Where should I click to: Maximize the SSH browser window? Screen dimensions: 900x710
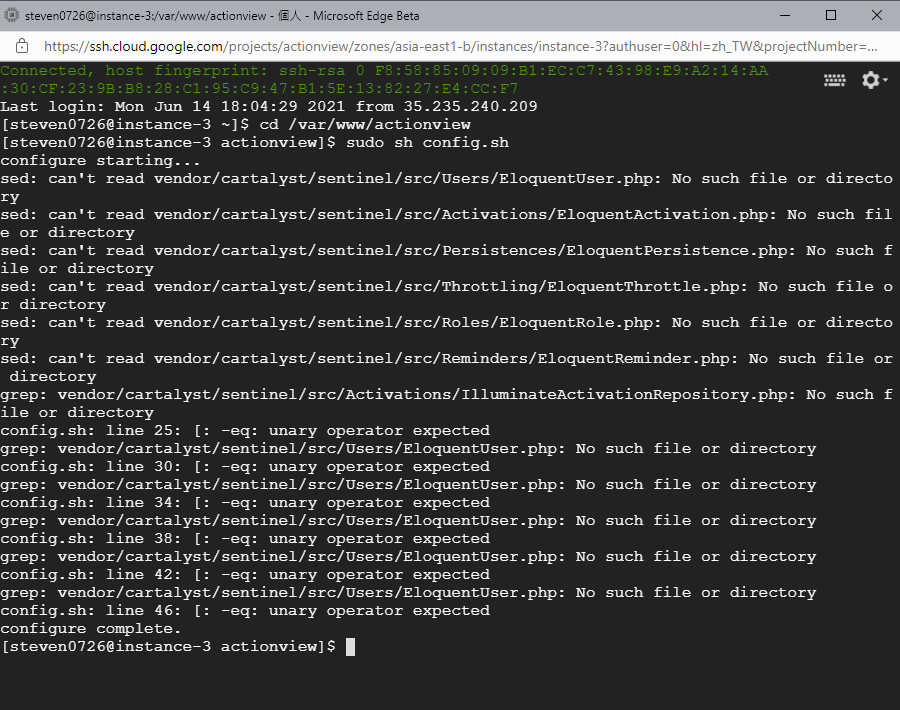[x=831, y=15]
